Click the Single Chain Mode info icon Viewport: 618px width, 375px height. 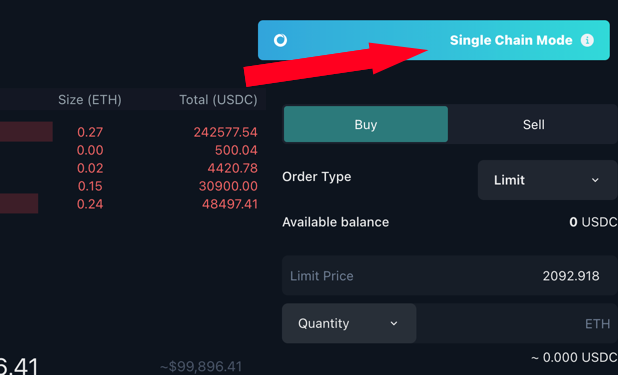point(587,40)
